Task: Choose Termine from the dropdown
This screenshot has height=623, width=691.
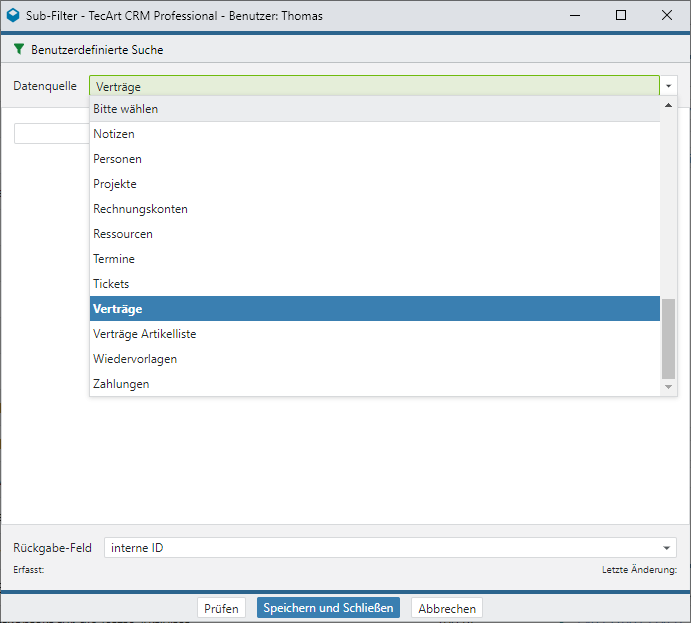Action: tap(114, 259)
